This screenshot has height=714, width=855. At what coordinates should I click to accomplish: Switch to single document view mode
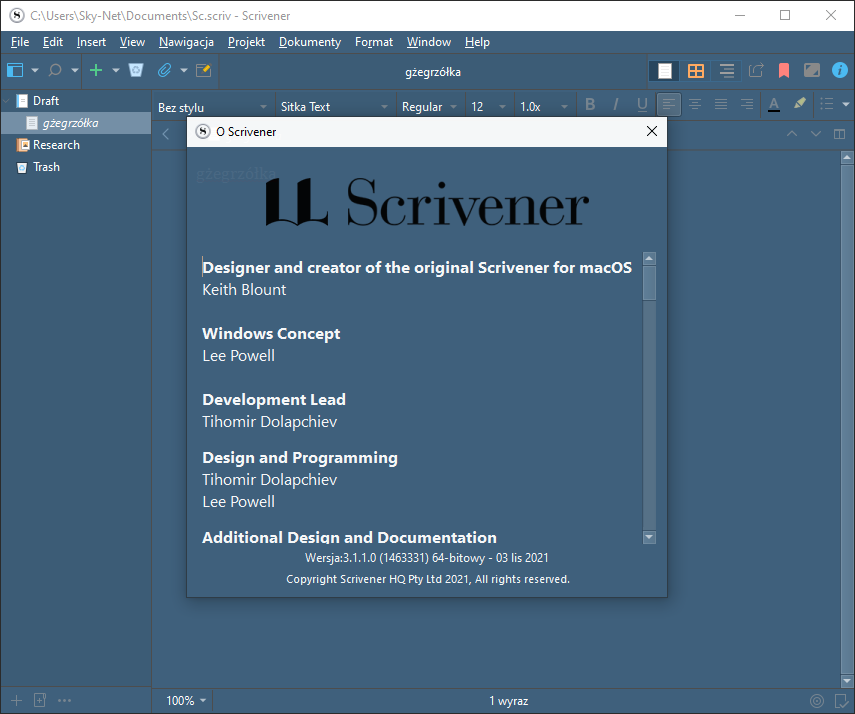coord(665,71)
